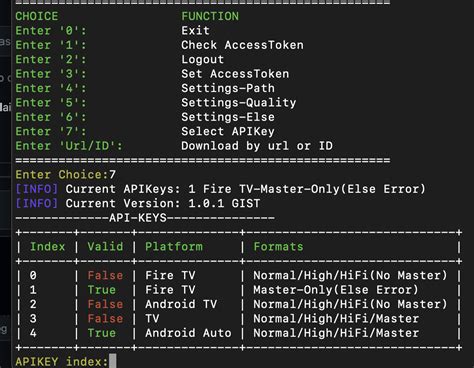474x368 pixels.
Task: Click the 'Enter Choice:7' line
Action: [x=66, y=174]
